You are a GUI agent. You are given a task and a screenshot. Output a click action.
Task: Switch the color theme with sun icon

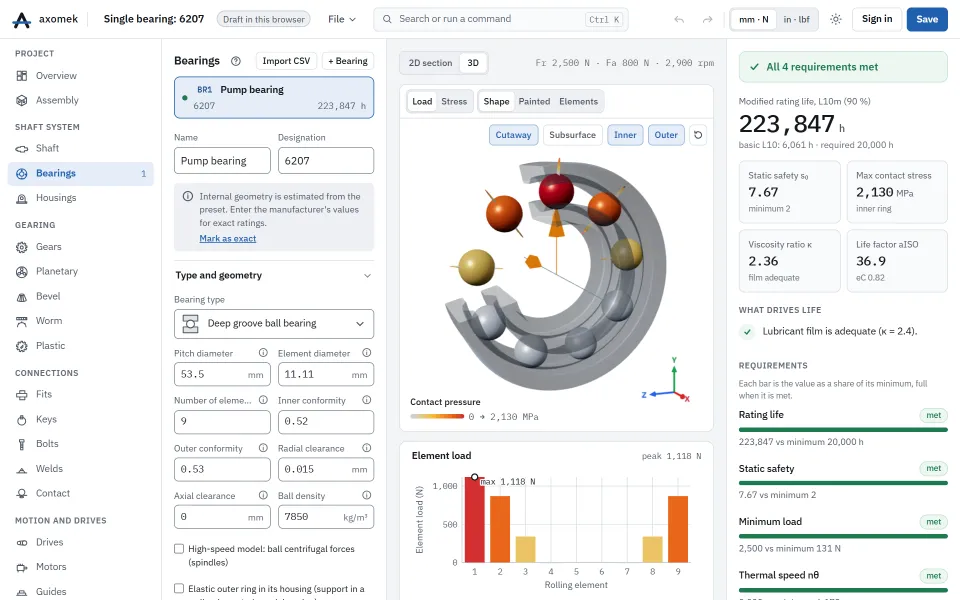(836, 20)
